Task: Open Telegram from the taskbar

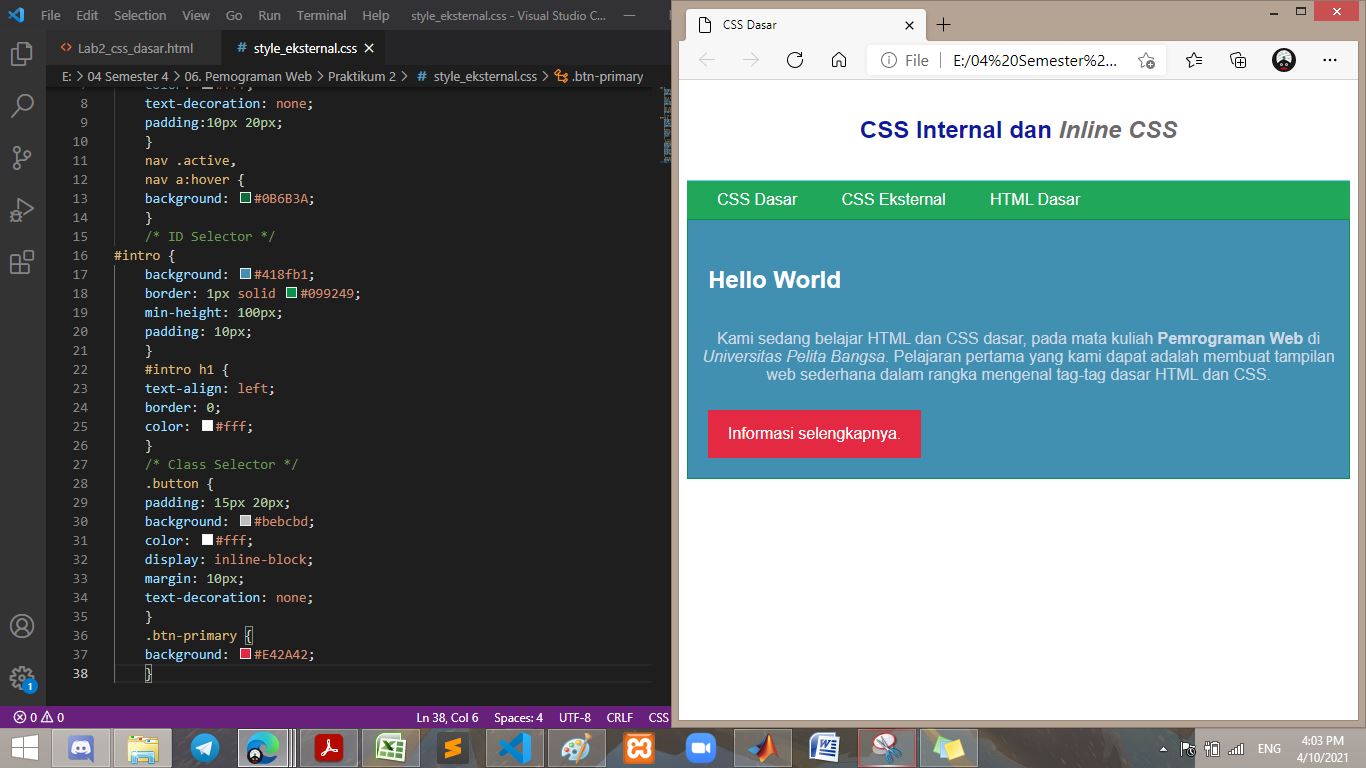Action: pos(205,748)
